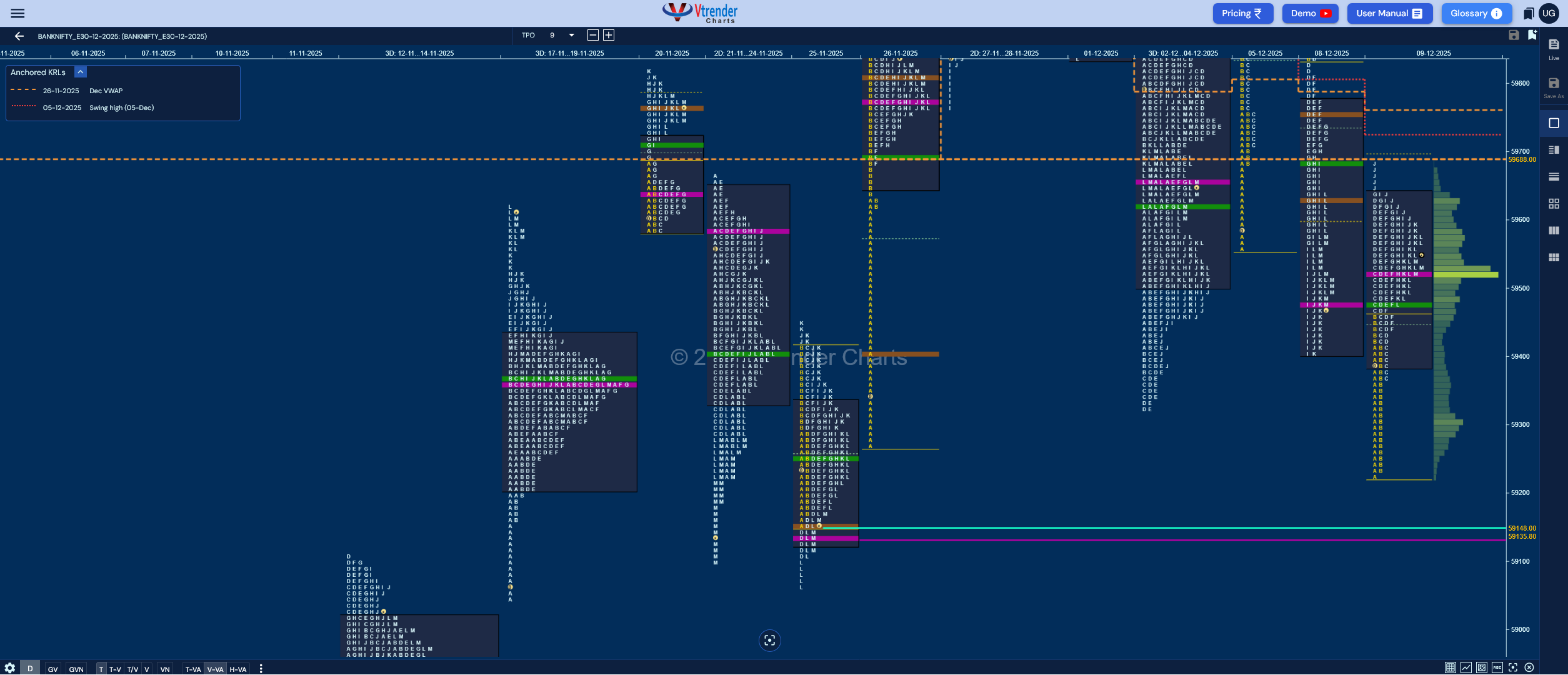
Task: Select the three-column layout icon
Action: (x=1554, y=231)
